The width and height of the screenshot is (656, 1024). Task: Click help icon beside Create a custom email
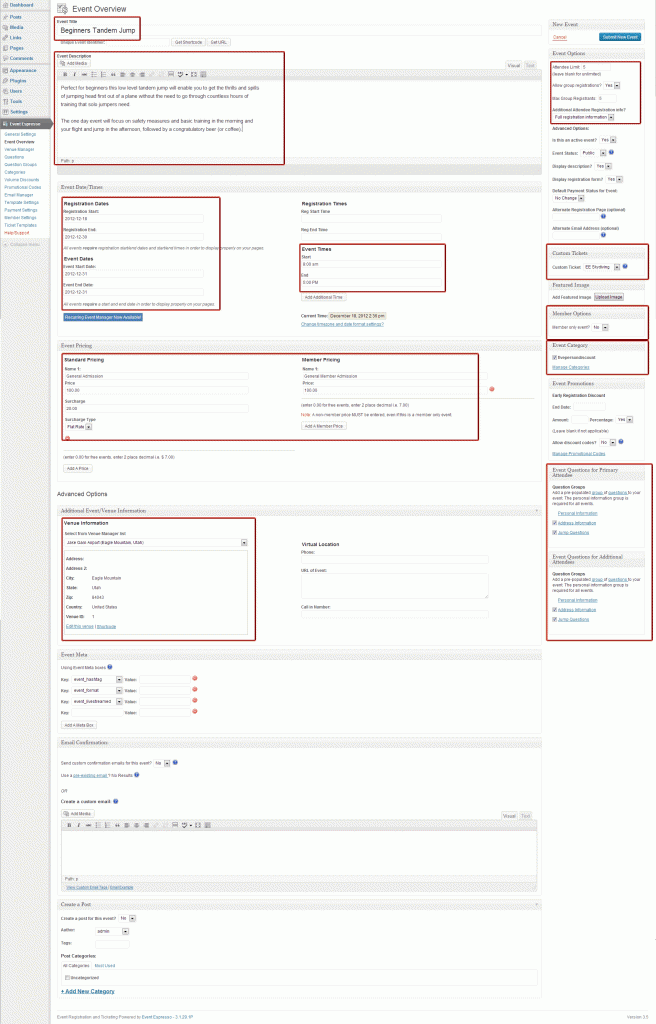116,801
